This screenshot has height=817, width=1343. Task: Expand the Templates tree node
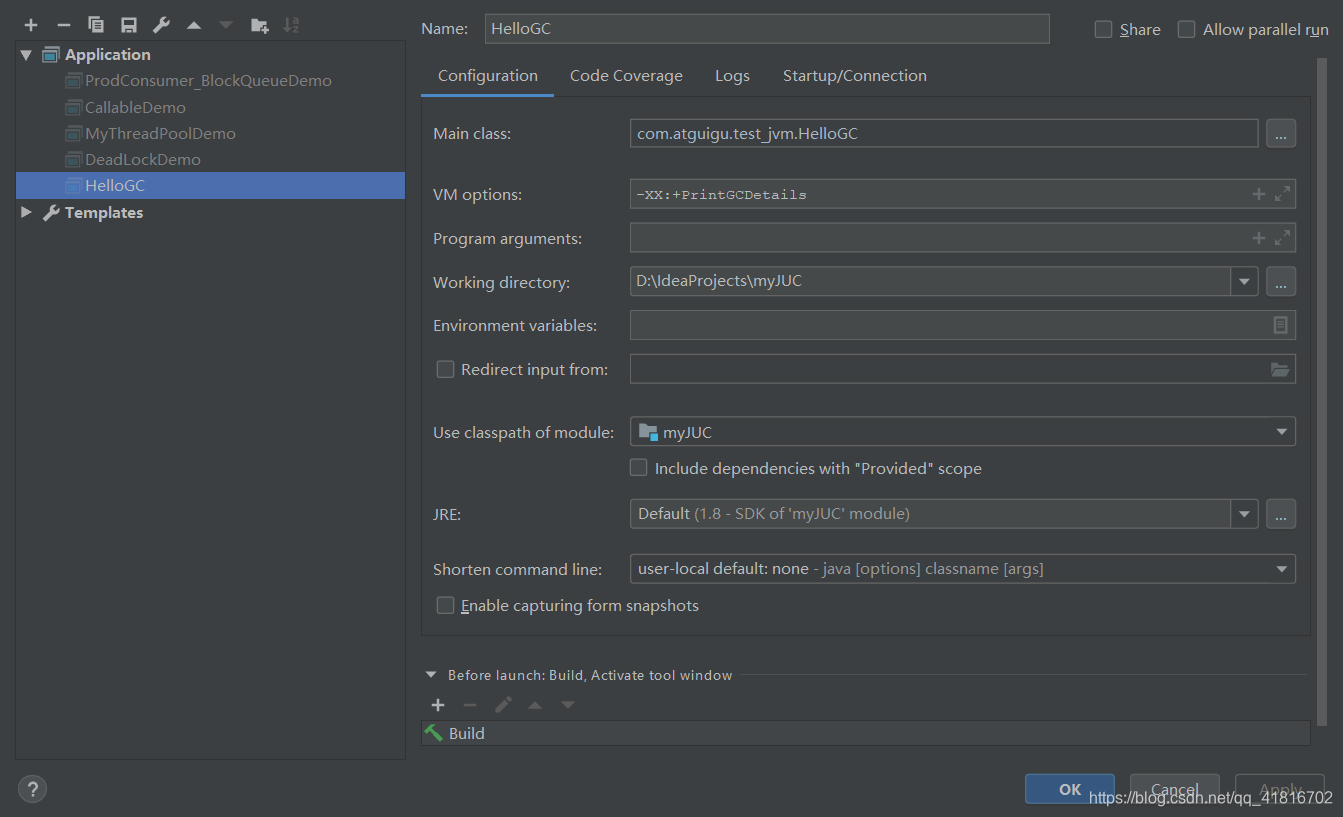(x=27, y=212)
